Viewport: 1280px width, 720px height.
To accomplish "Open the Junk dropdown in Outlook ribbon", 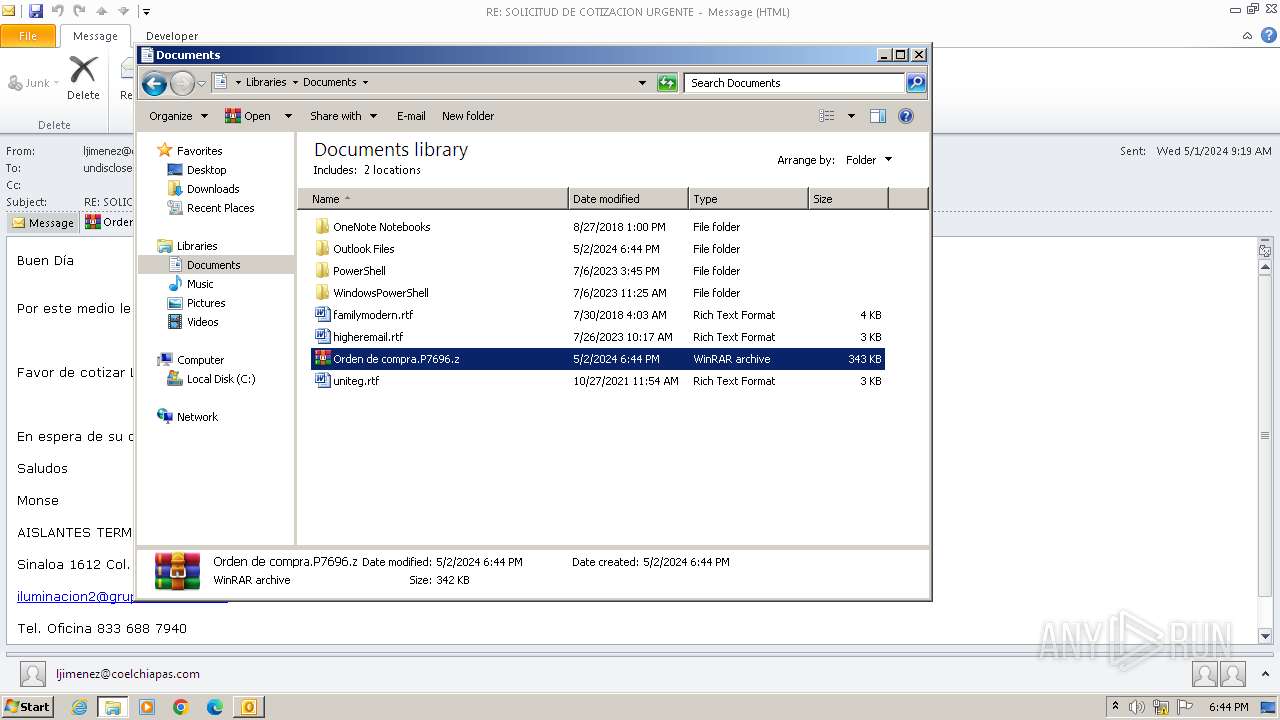I will click(x=34, y=83).
